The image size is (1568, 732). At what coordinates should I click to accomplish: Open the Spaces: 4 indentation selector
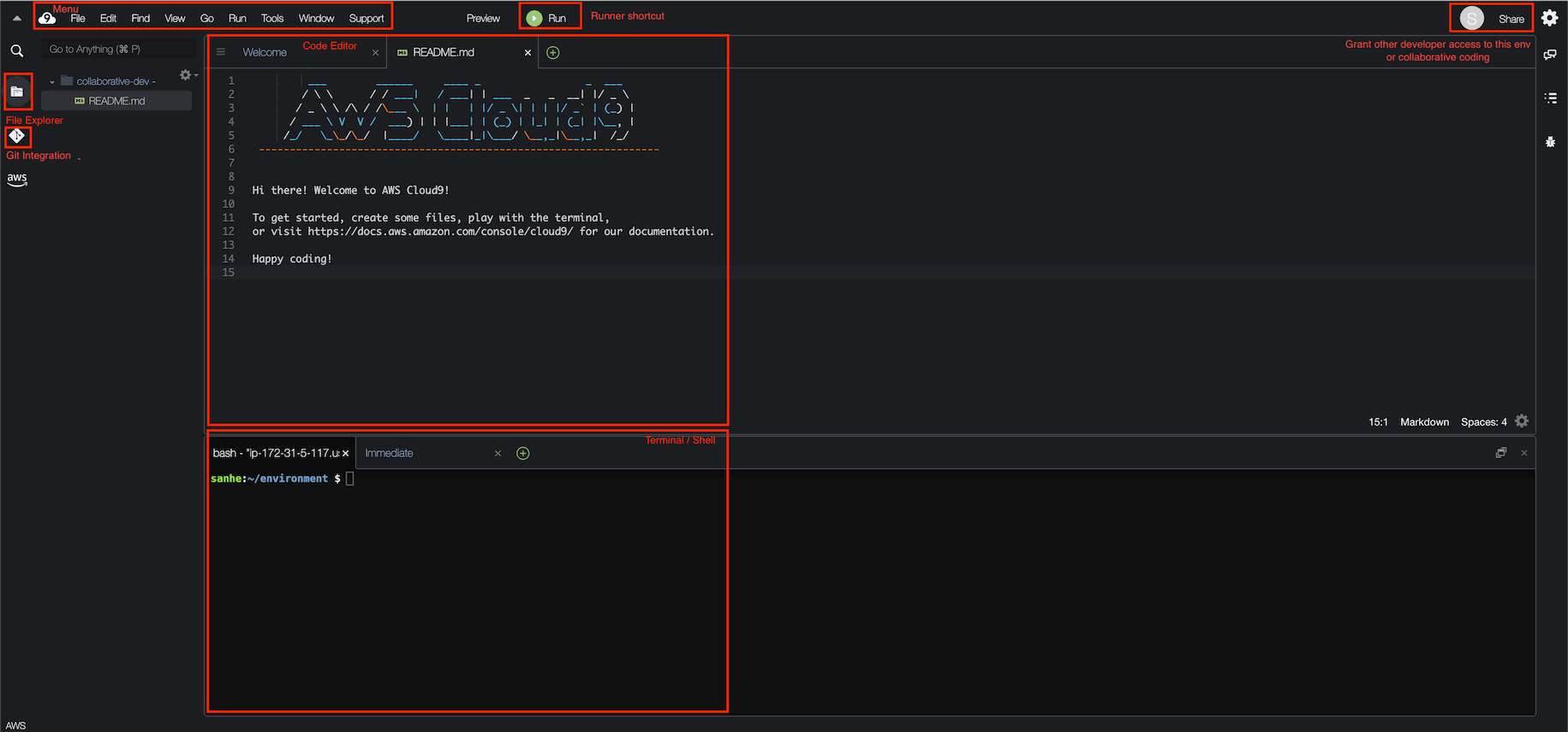(x=1483, y=422)
